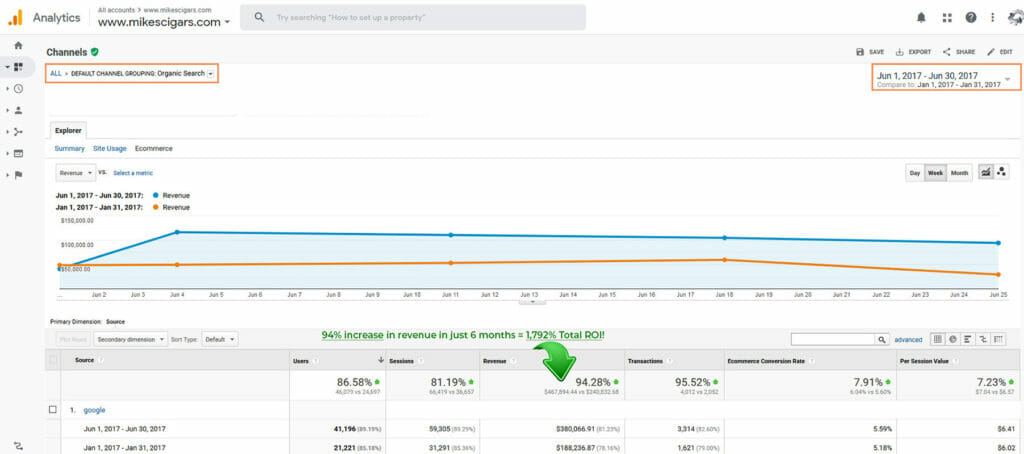
Task: Open the Organic Search channel grouping dropdown
Action: (x=210, y=74)
